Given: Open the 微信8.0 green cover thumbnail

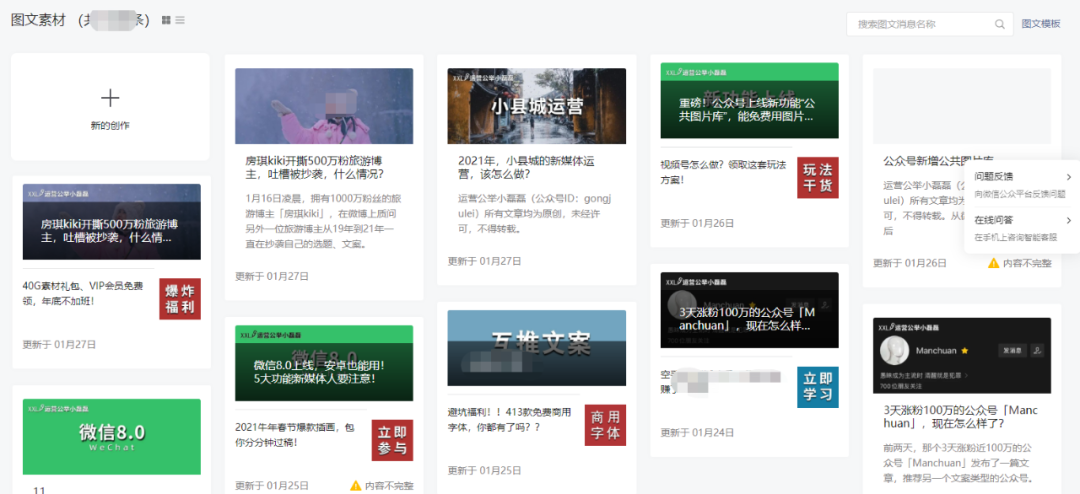Looking at the screenshot, I should (x=111, y=437).
